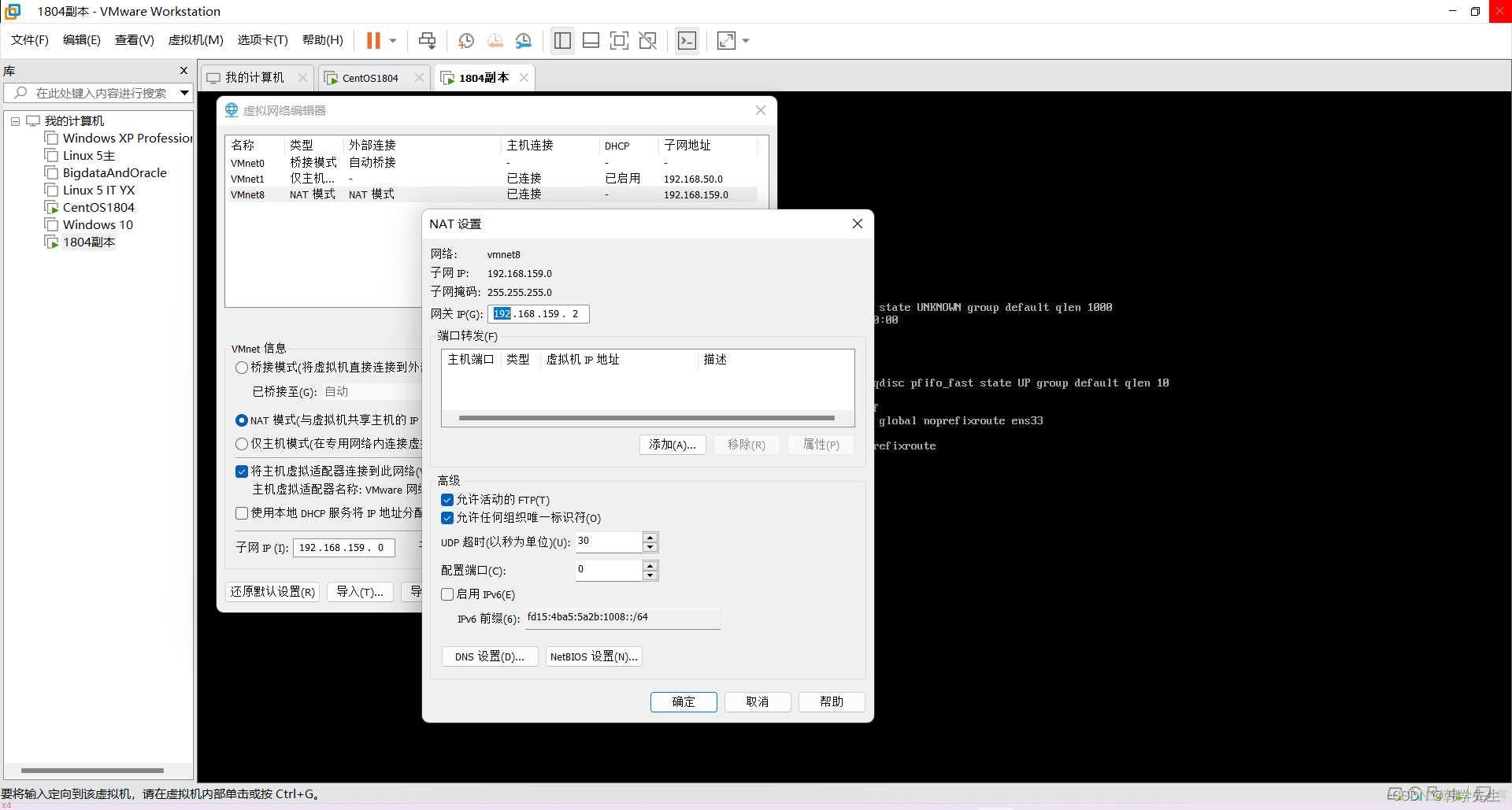The image size is (1512, 810).
Task: Uncheck 允许任何组织唯一标识符(O)
Action: coord(447,518)
